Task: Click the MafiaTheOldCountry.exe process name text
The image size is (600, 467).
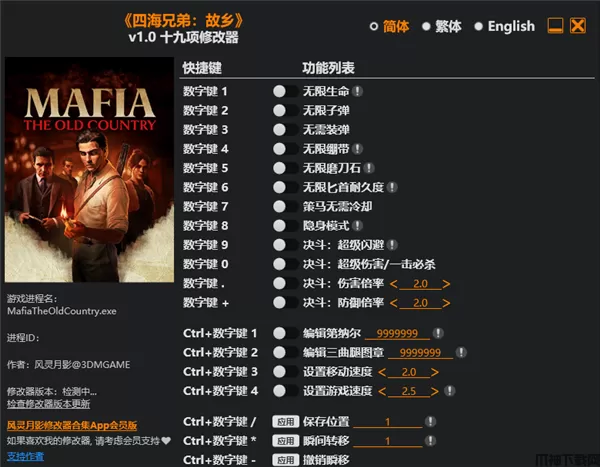Action: (62, 311)
